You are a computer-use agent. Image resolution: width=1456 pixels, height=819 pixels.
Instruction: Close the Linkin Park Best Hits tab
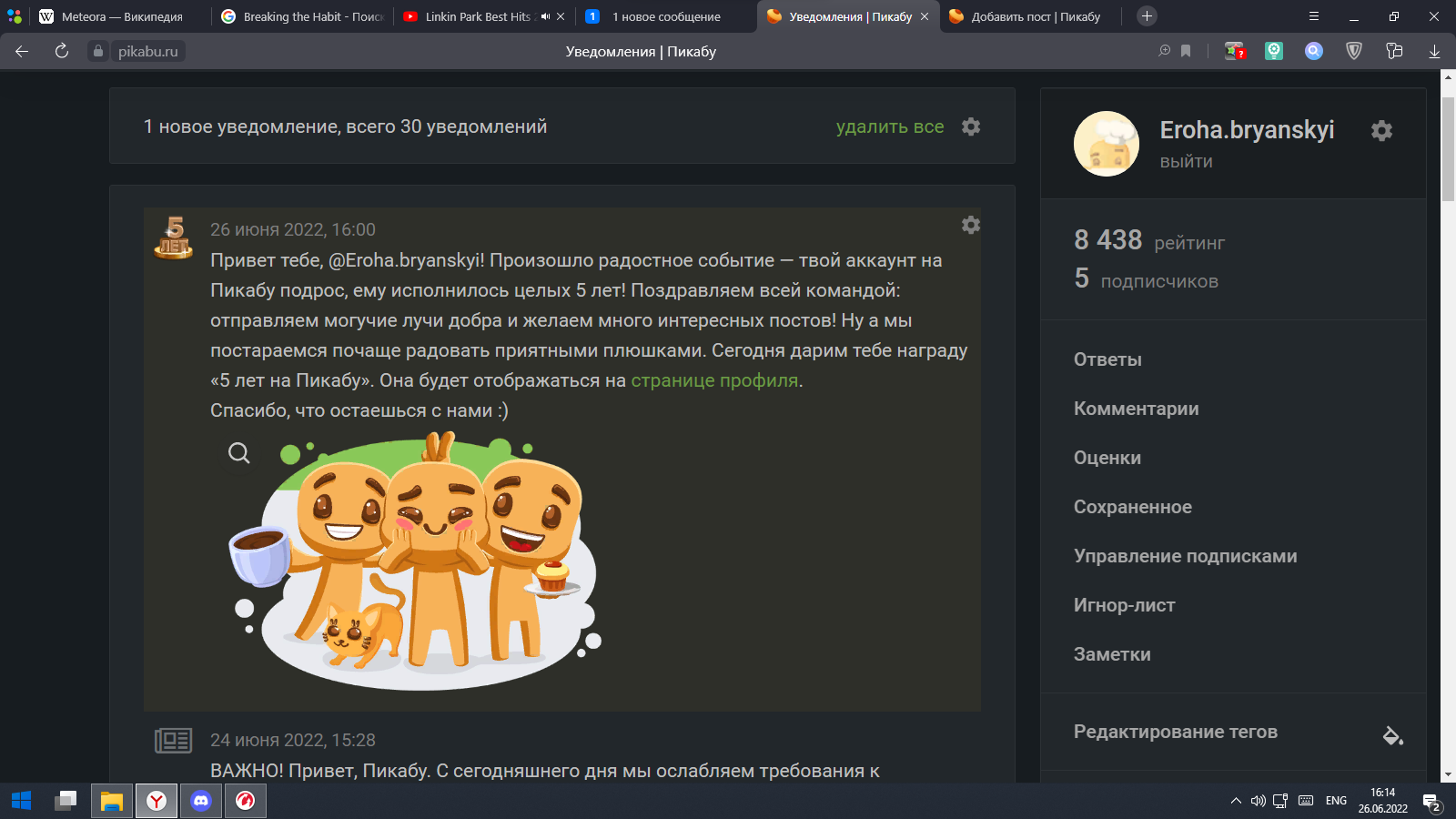pyautogui.click(x=561, y=16)
